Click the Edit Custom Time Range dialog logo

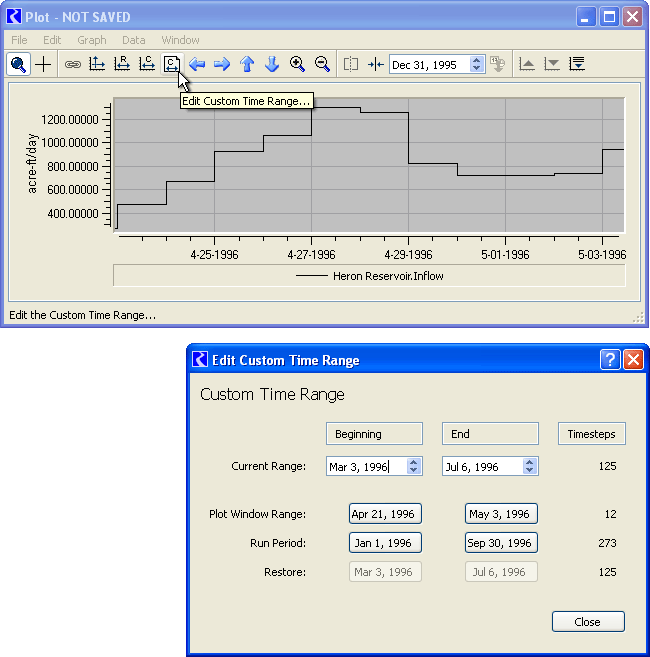200,359
